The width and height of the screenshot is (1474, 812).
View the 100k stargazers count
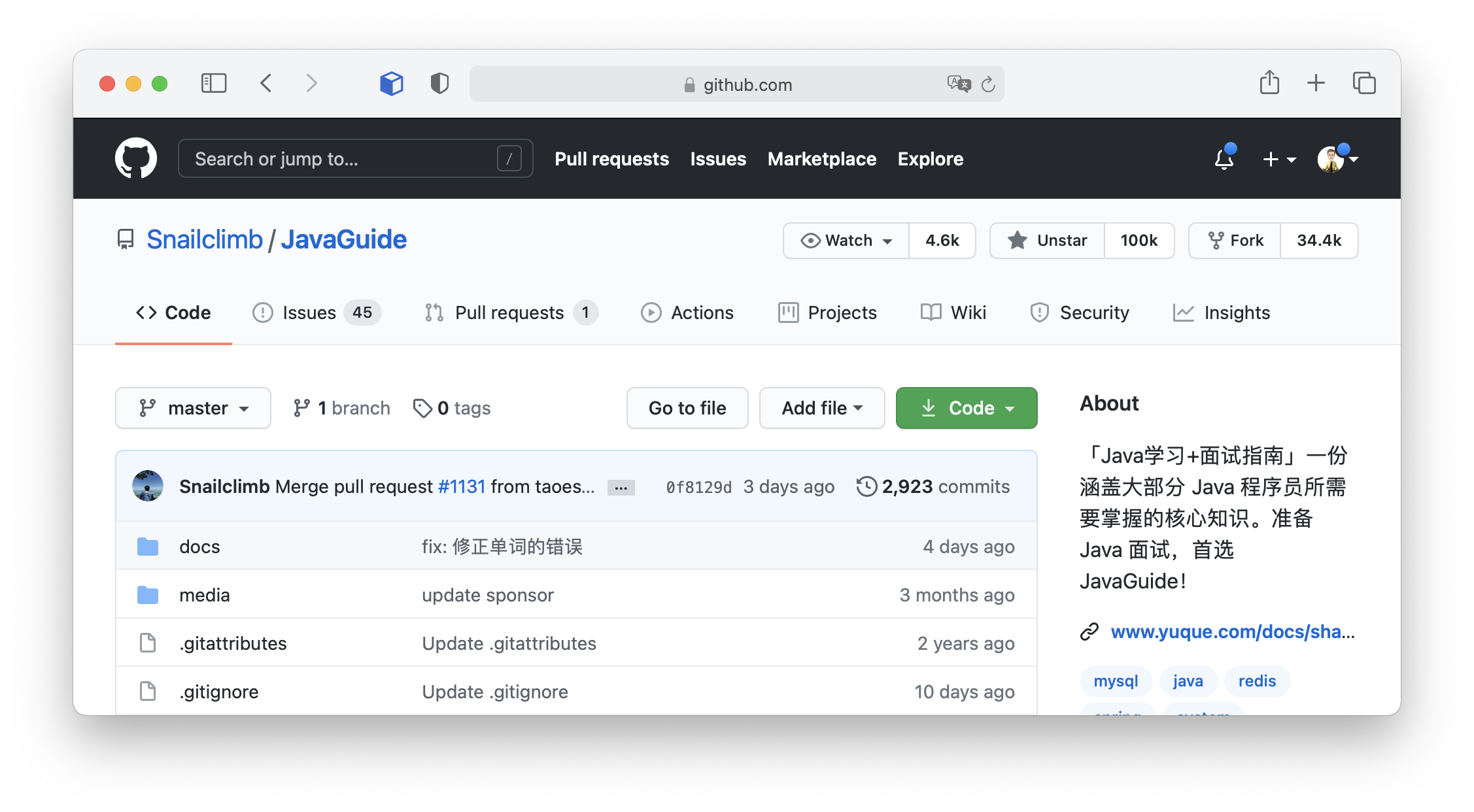pyautogui.click(x=1139, y=241)
